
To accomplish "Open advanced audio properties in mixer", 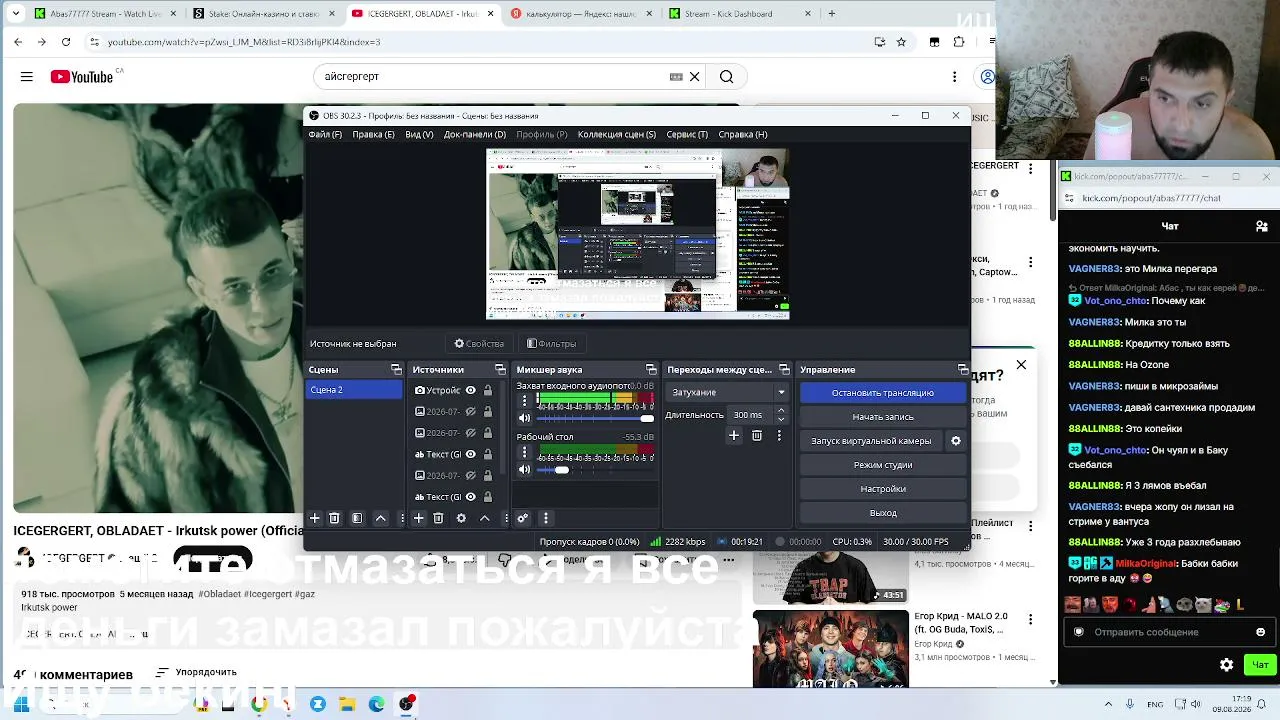I will click(522, 518).
